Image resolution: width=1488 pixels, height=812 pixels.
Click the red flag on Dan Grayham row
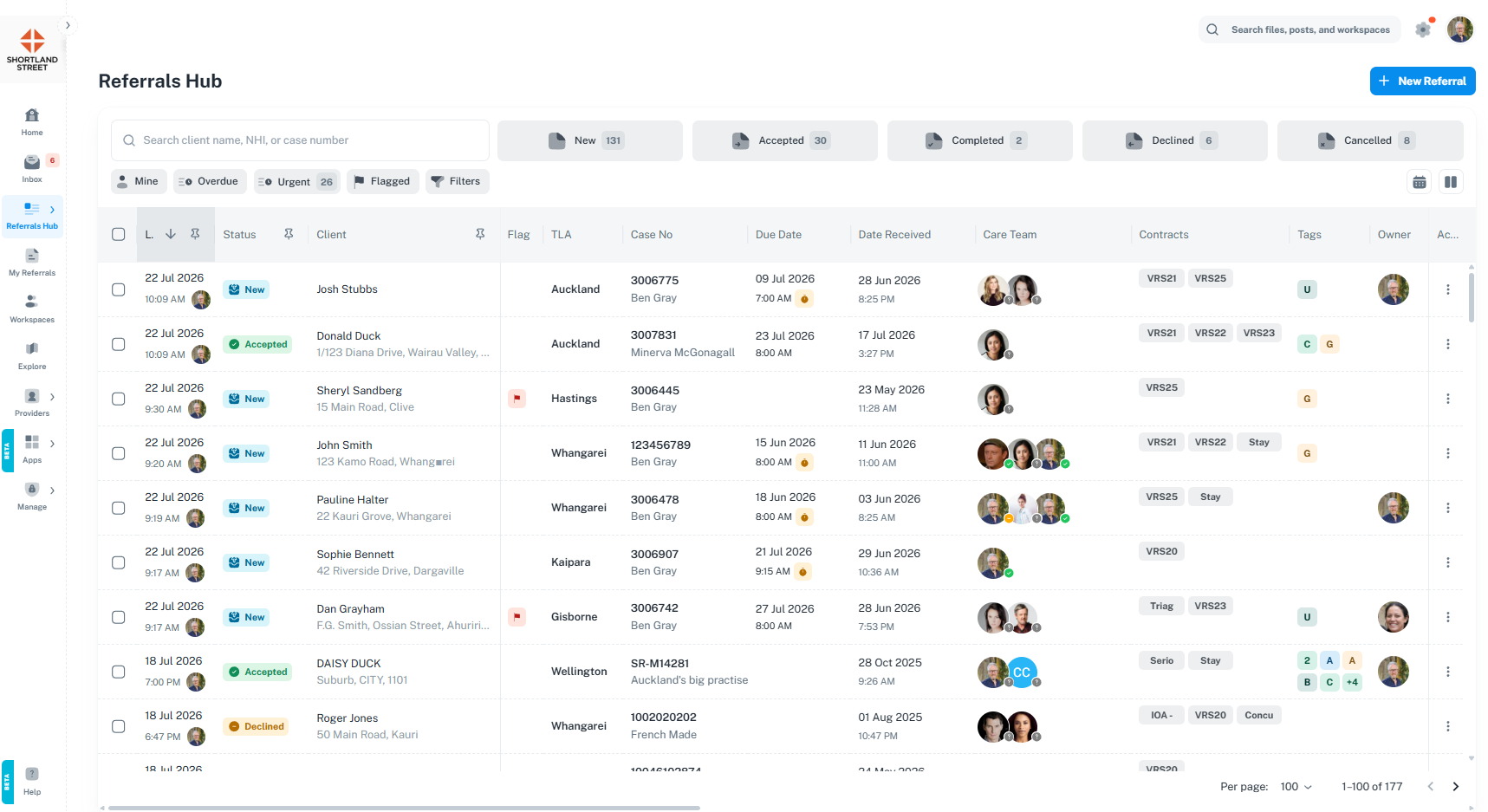(x=517, y=617)
